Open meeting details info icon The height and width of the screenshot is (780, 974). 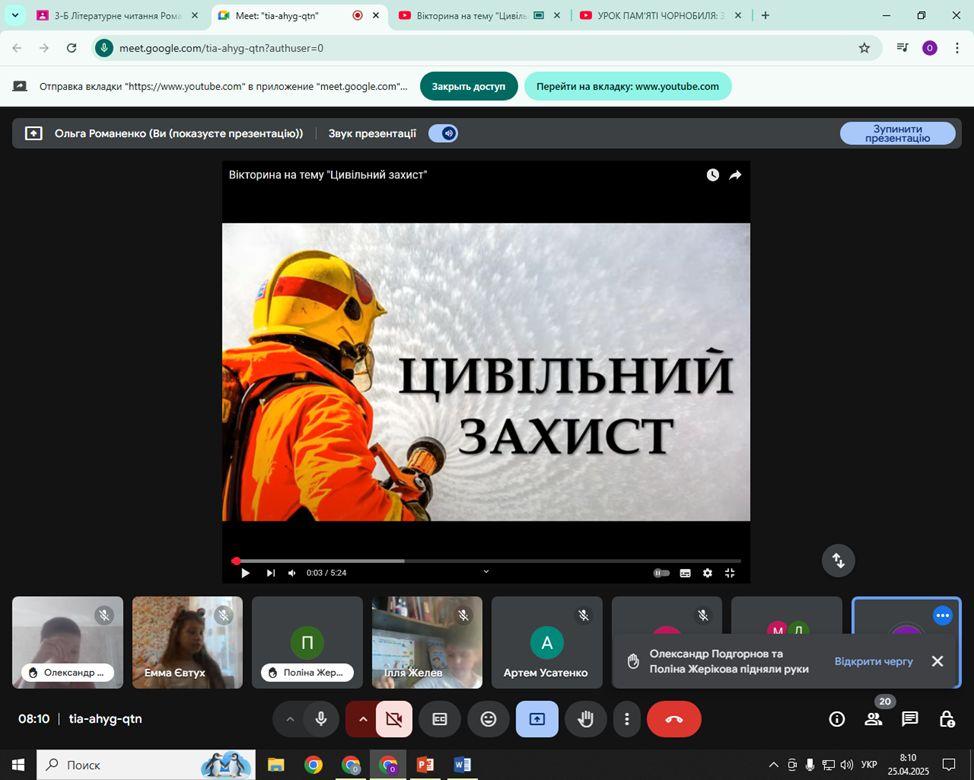click(837, 719)
